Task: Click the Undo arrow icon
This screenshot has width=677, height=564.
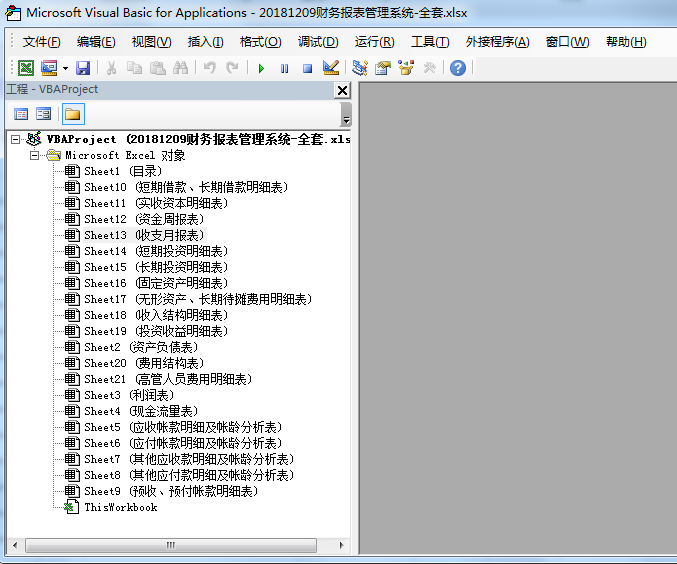Action: point(209,68)
